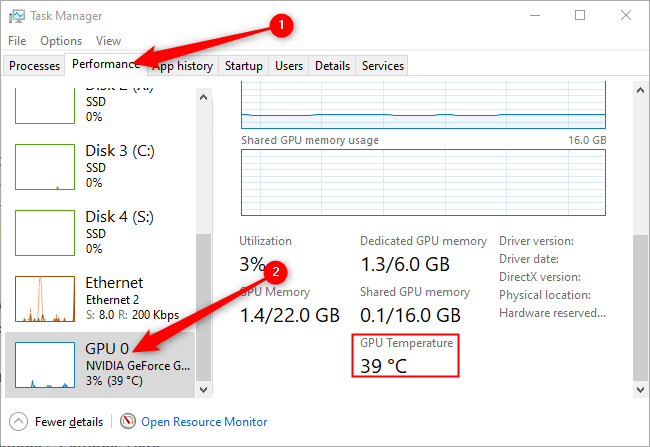Screen dimensions: 650x447
Task: Open the Options menu
Action: [x=61, y=41]
